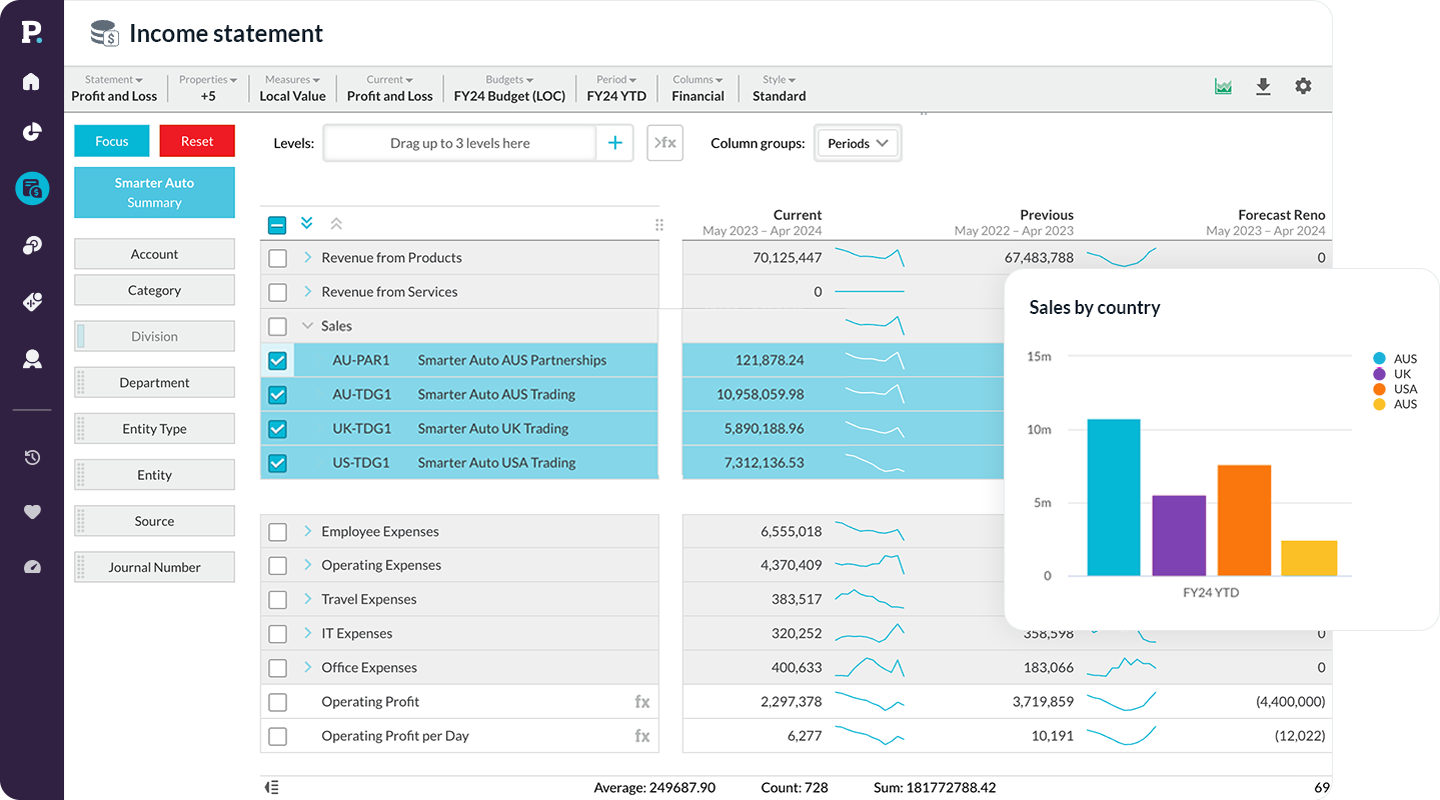Click the chart view icon in toolbar
This screenshot has width=1440, height=800.
pyautogui.click(x=1223, y=87)
